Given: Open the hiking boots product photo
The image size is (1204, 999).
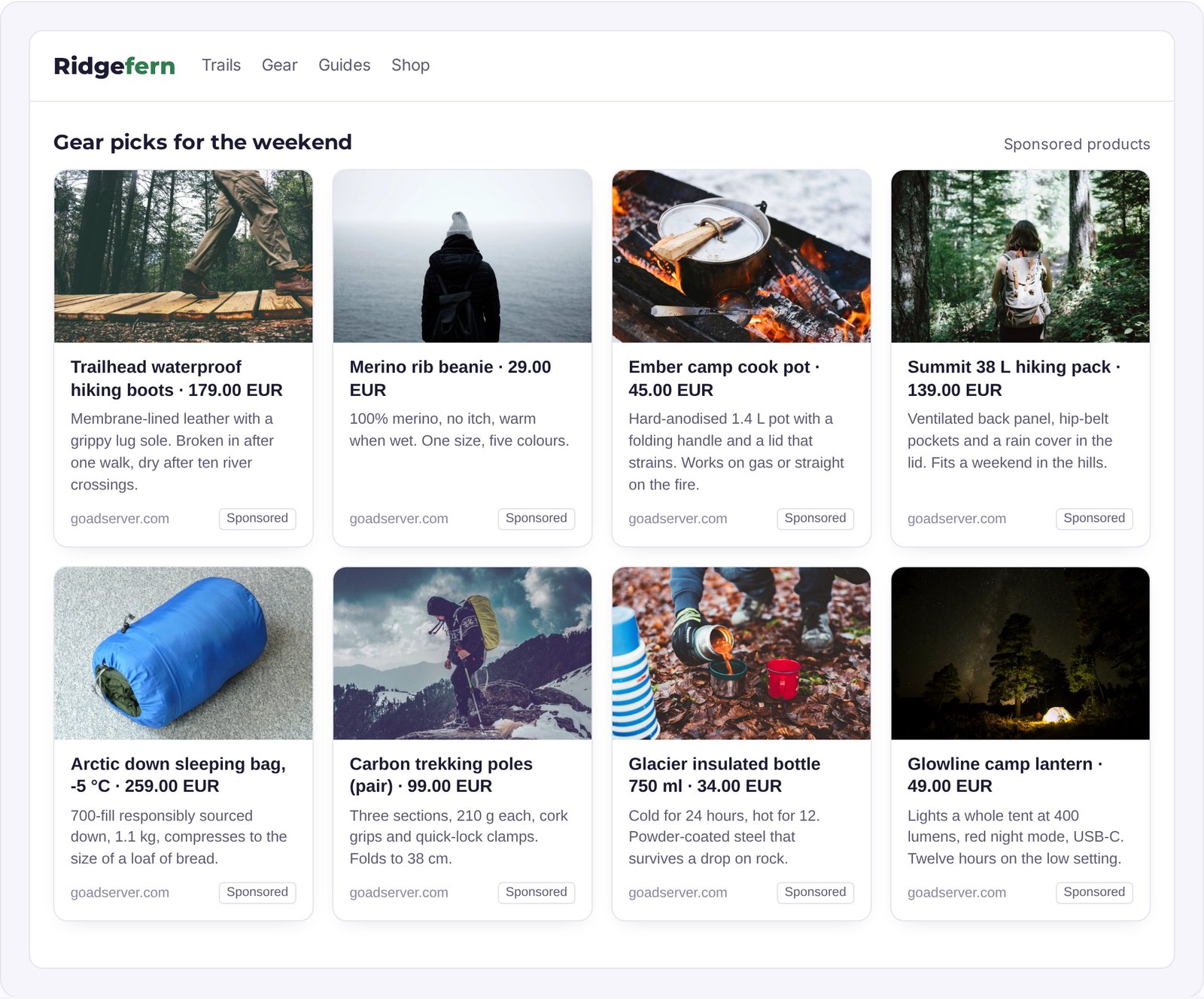Looking at the screenshot, I should point(184,256).
